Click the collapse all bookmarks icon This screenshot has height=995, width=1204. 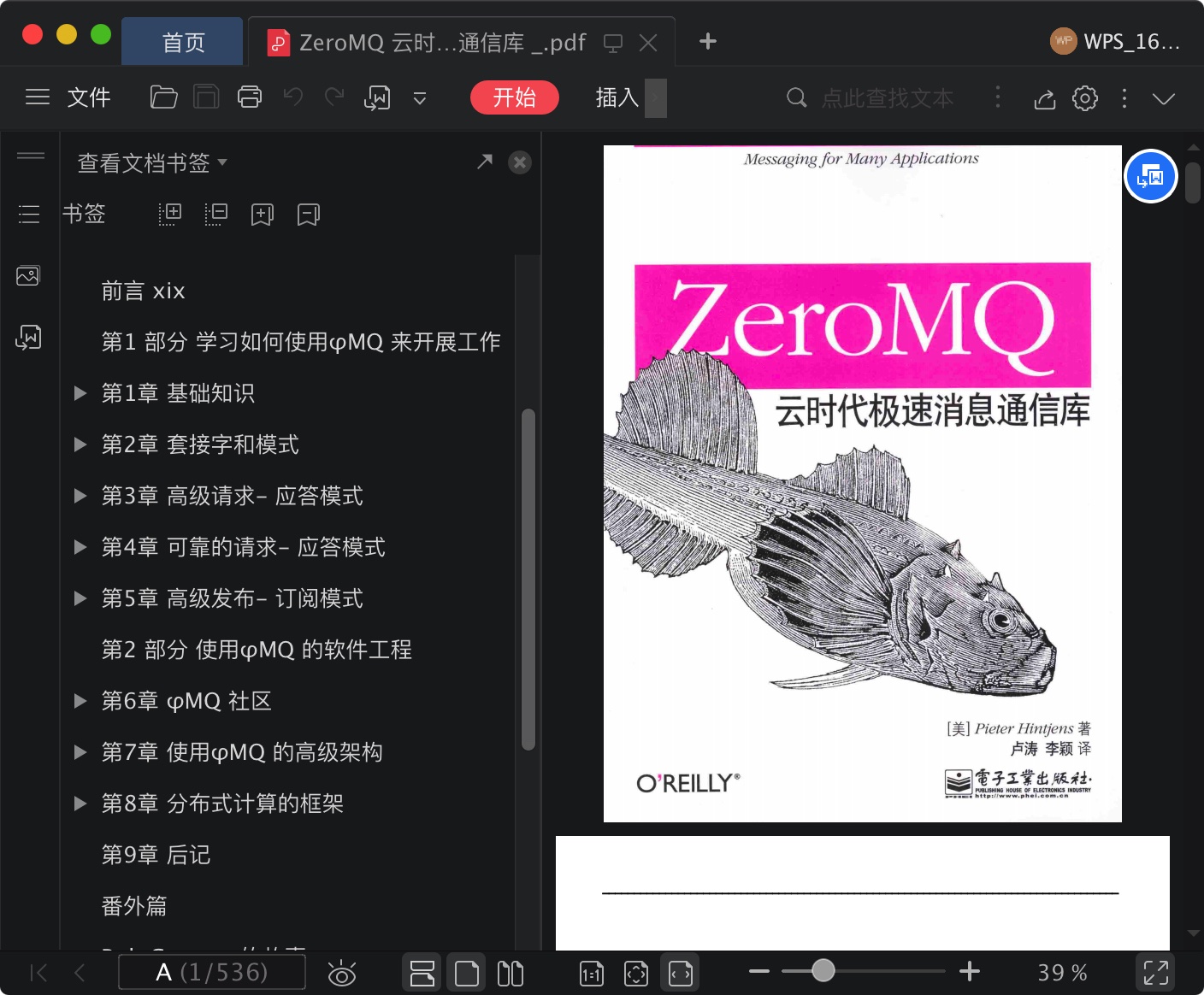pos(216,214)
